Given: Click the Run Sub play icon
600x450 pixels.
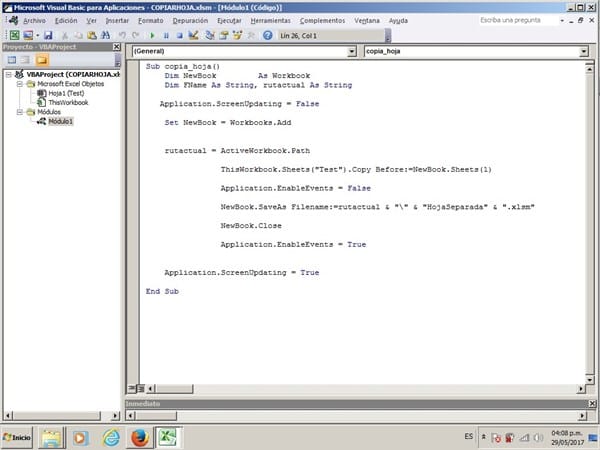Looking at the screenshot, I should 151,35.
